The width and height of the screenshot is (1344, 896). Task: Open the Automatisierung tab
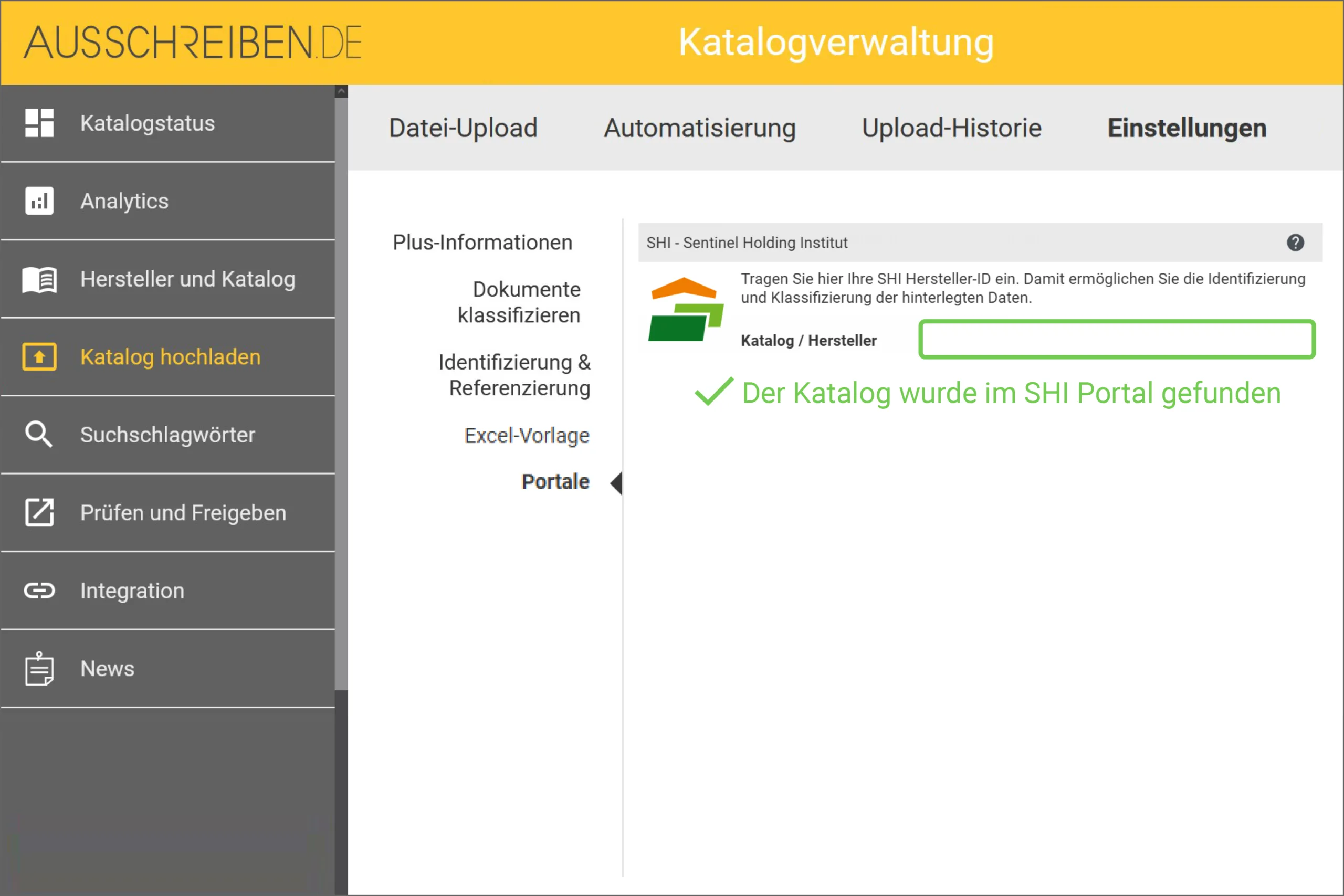point(699,128)
